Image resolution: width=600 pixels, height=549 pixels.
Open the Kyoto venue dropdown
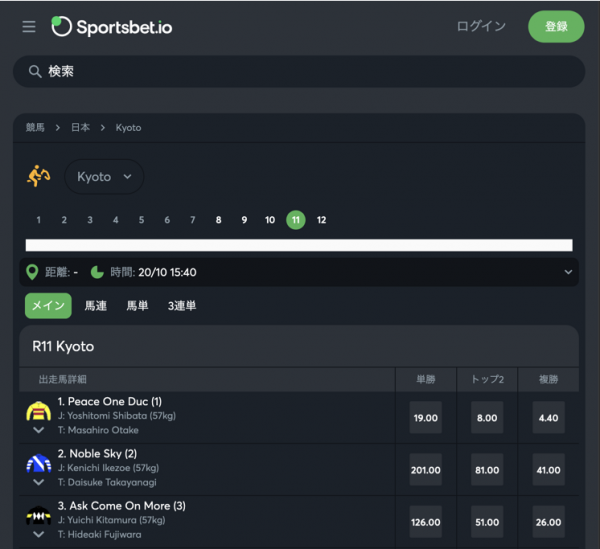104,177
